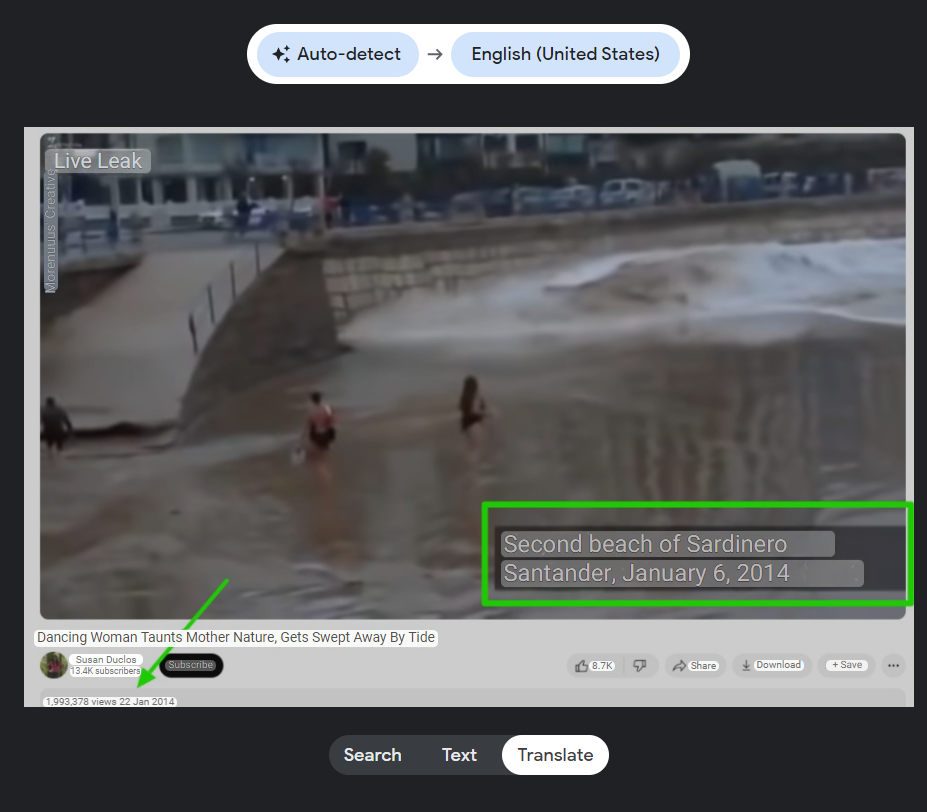Click the Save to playlist button
The height and width of the screenshot is (812, 927).
pos(846,665)
